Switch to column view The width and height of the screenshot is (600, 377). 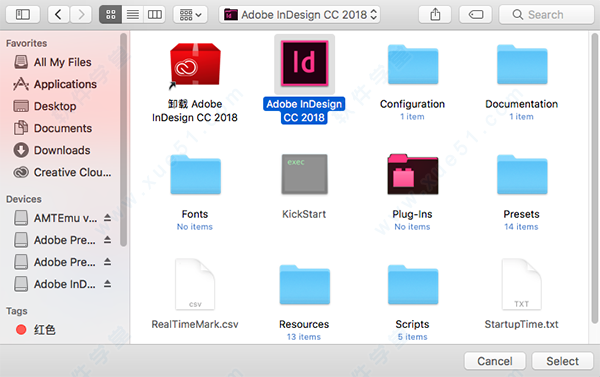[x=155, y=15]
